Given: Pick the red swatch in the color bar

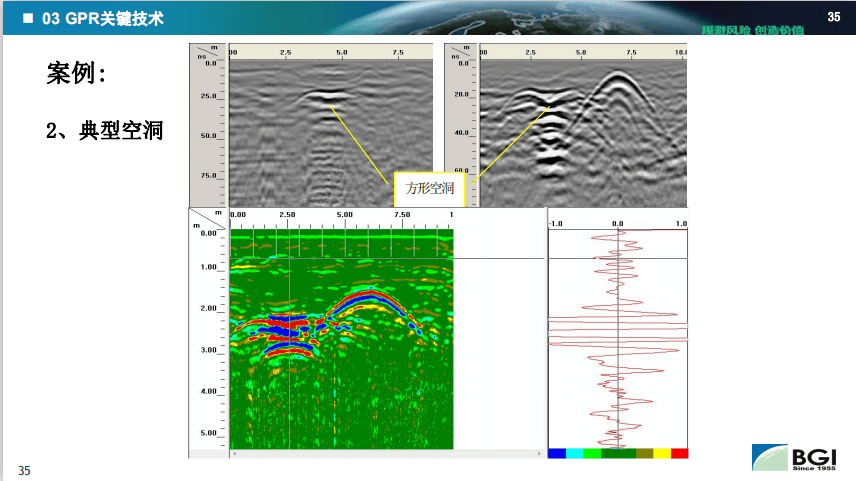Looking at the screenshot, I should (679, 453).
